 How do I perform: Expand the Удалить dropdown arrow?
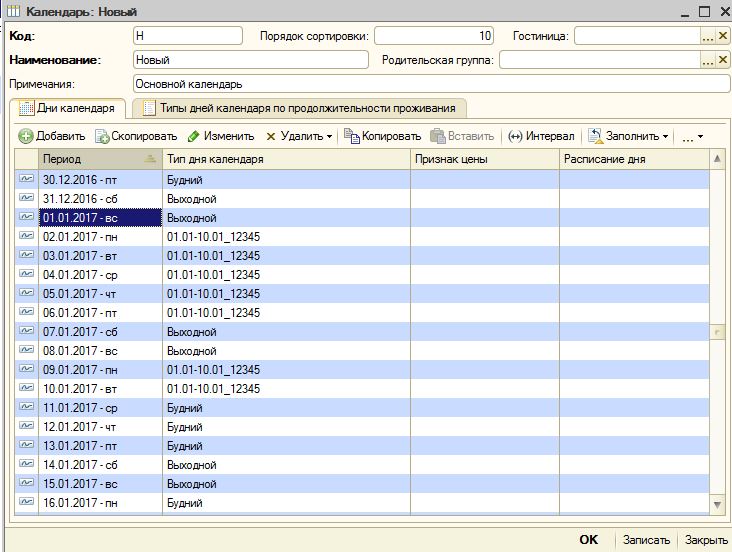point(330,137)
